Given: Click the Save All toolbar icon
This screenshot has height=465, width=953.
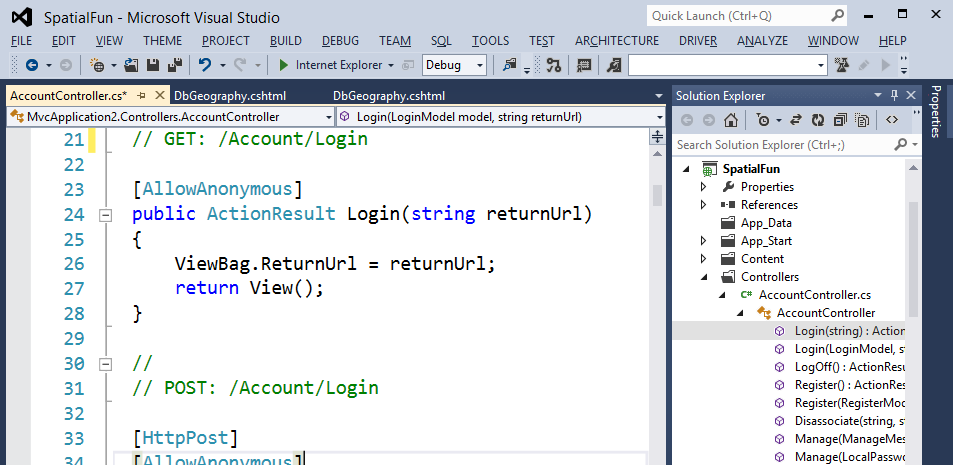Looking at the screenshot, I should point(174,65).
